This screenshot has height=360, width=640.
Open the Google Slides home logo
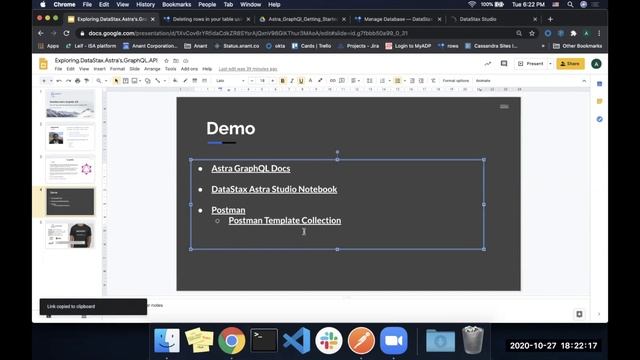[43, 64]
